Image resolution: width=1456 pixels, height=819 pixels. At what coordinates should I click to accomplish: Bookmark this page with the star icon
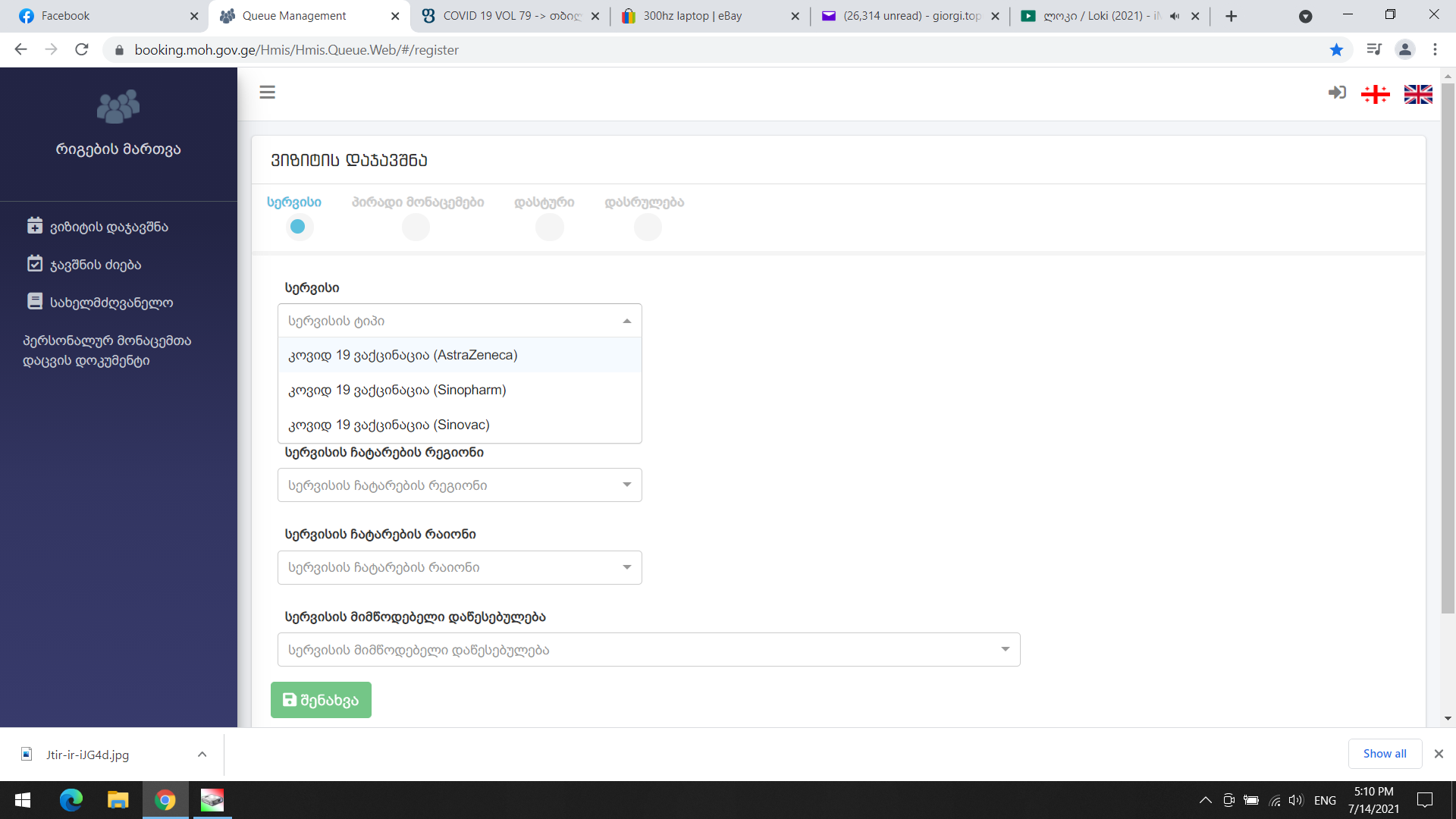(x=1336, y=50)
